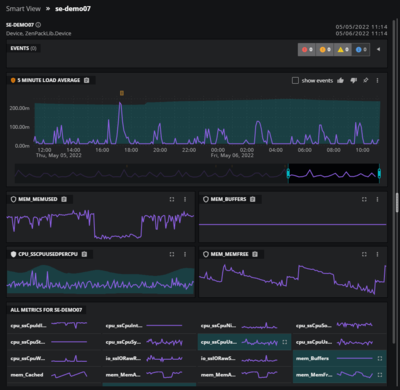This screenshot has width=400, height=390.
Task: Select the mem_Cached metric row
Action: (x=54, y=375)
